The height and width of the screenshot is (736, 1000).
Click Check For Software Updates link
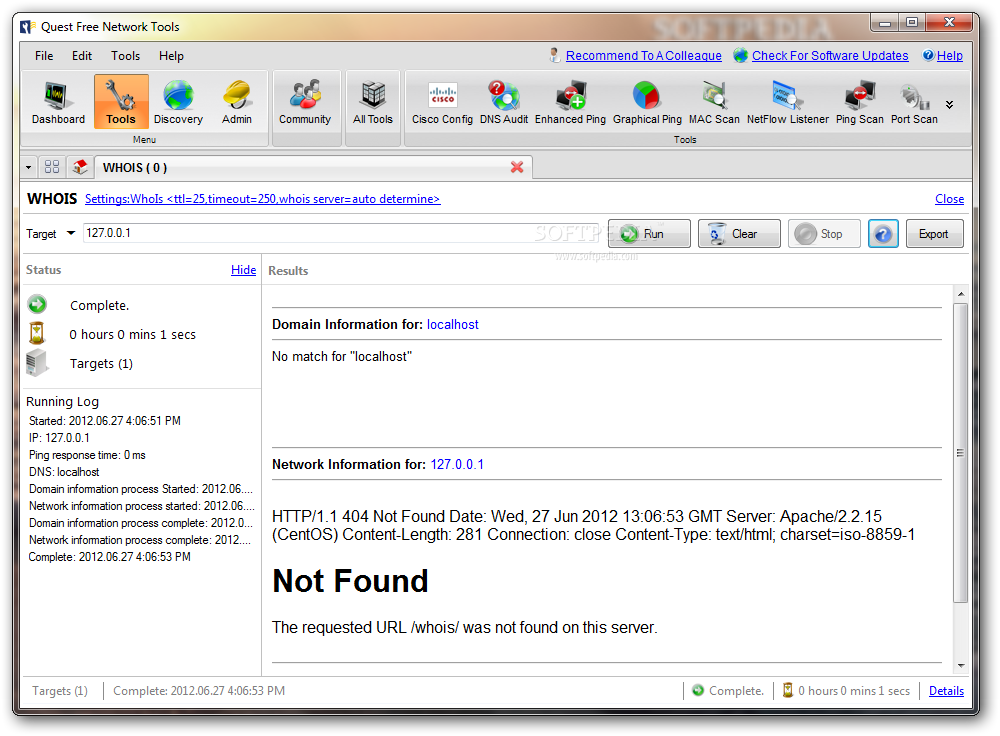click(830, 55)
